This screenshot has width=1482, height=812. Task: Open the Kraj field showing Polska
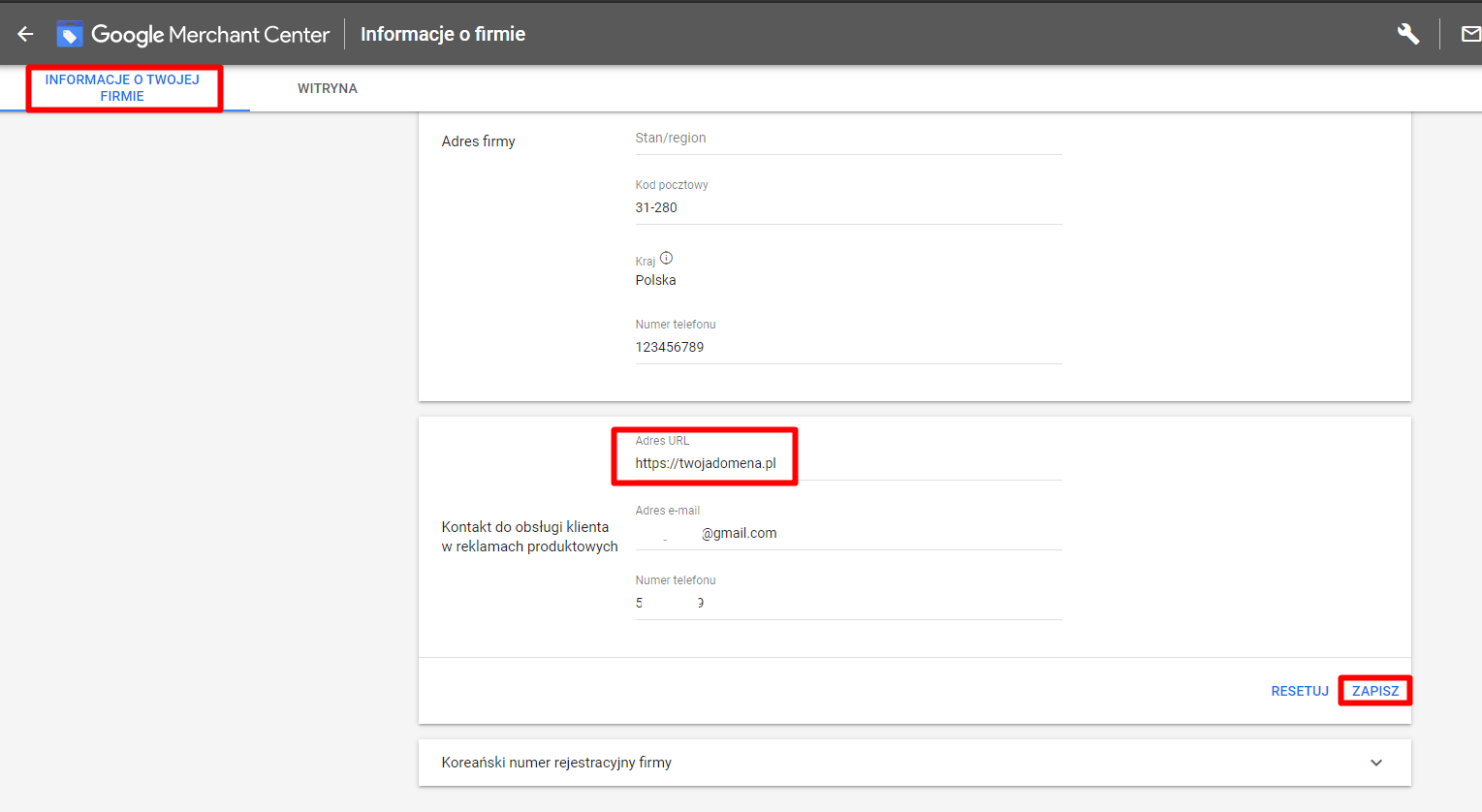(x=847, y=280)
